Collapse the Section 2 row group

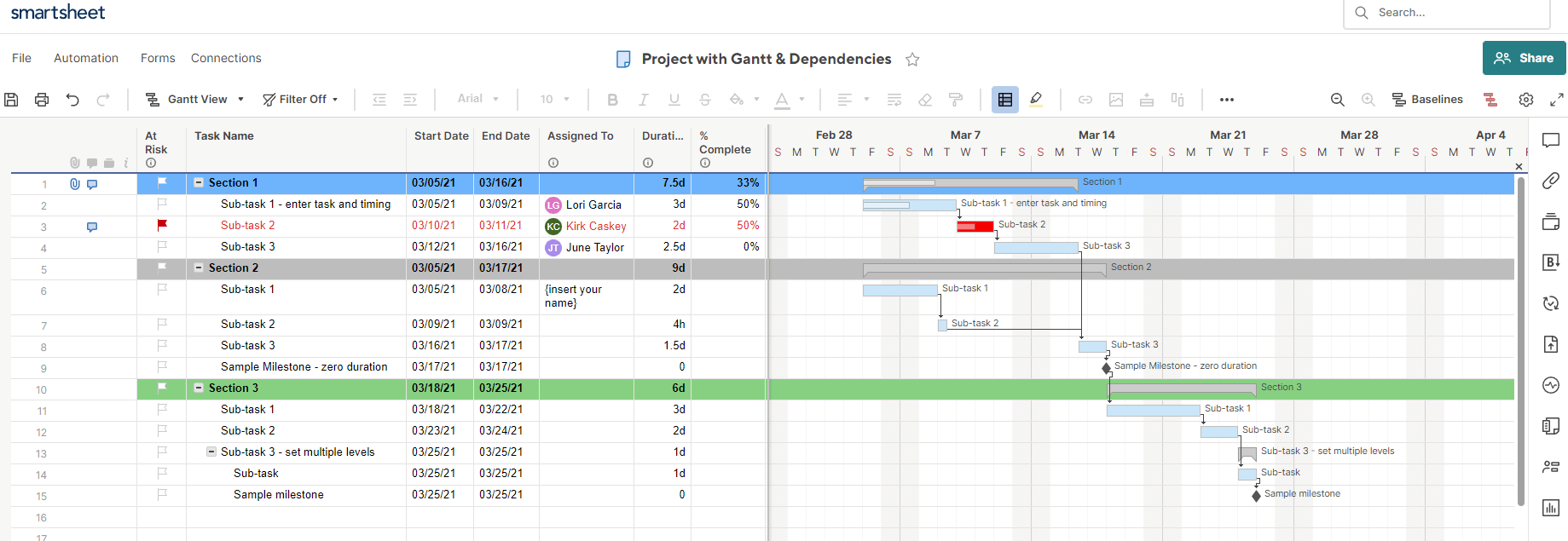199,268
